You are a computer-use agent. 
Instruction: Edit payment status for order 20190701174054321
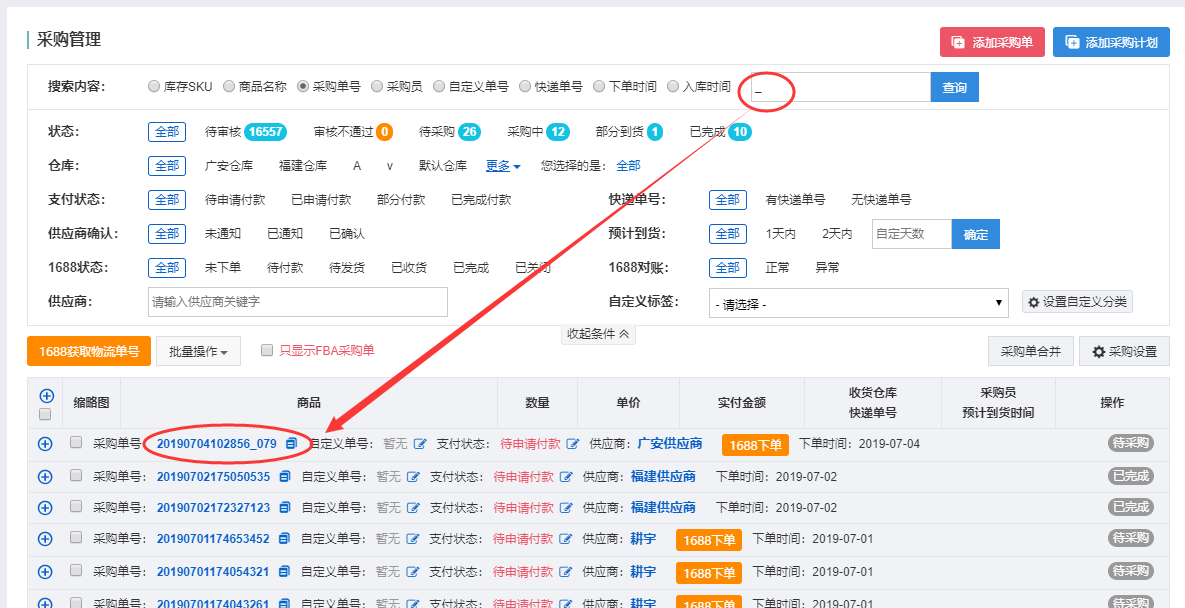click(565, 572)
